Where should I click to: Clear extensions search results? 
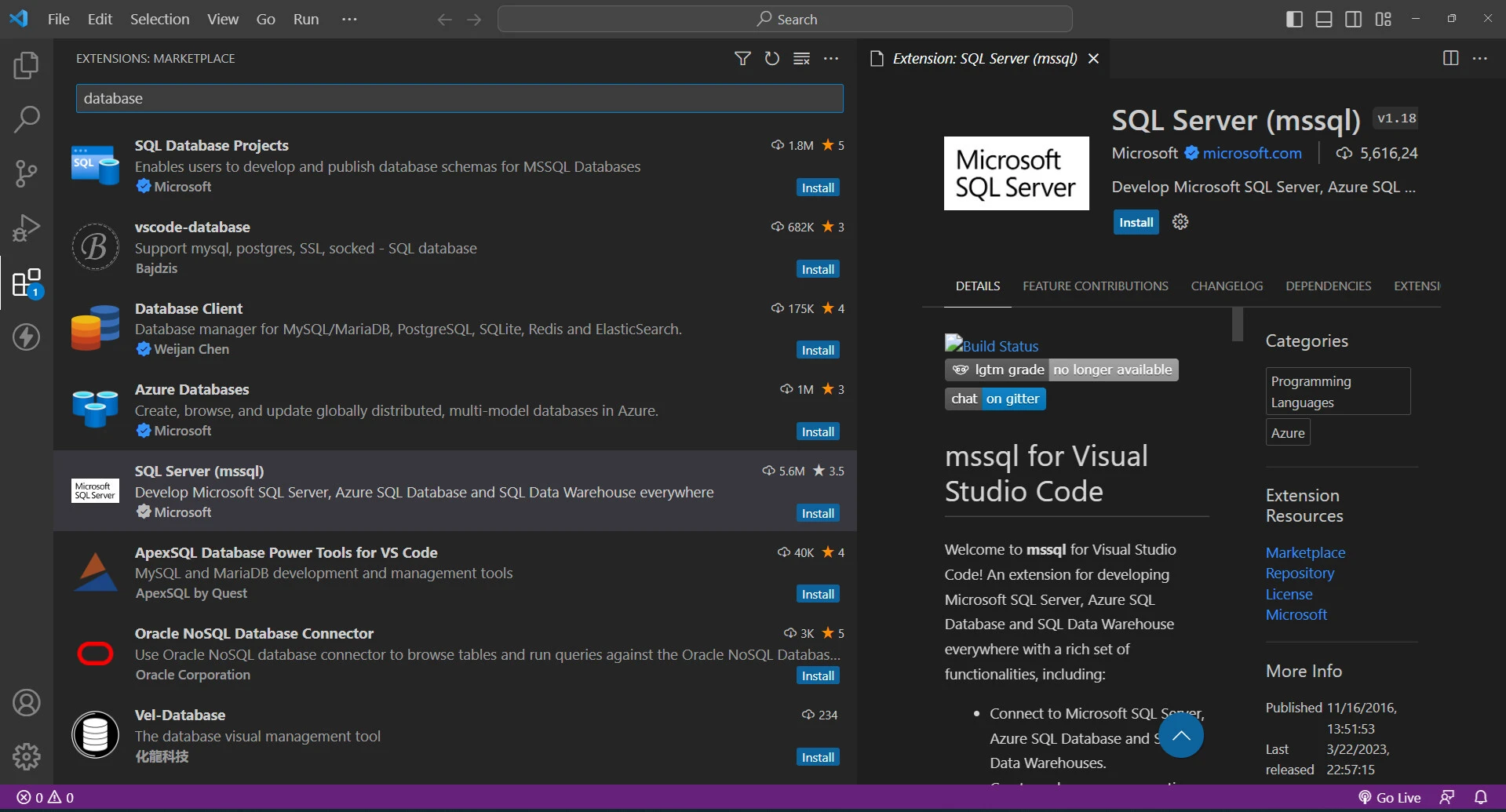801,59
